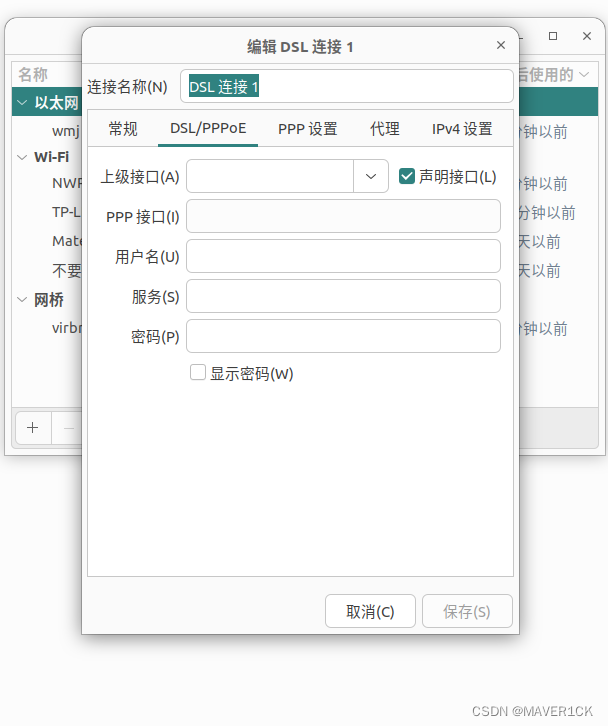Focus the 密码(P) input field

pos(343,336)
